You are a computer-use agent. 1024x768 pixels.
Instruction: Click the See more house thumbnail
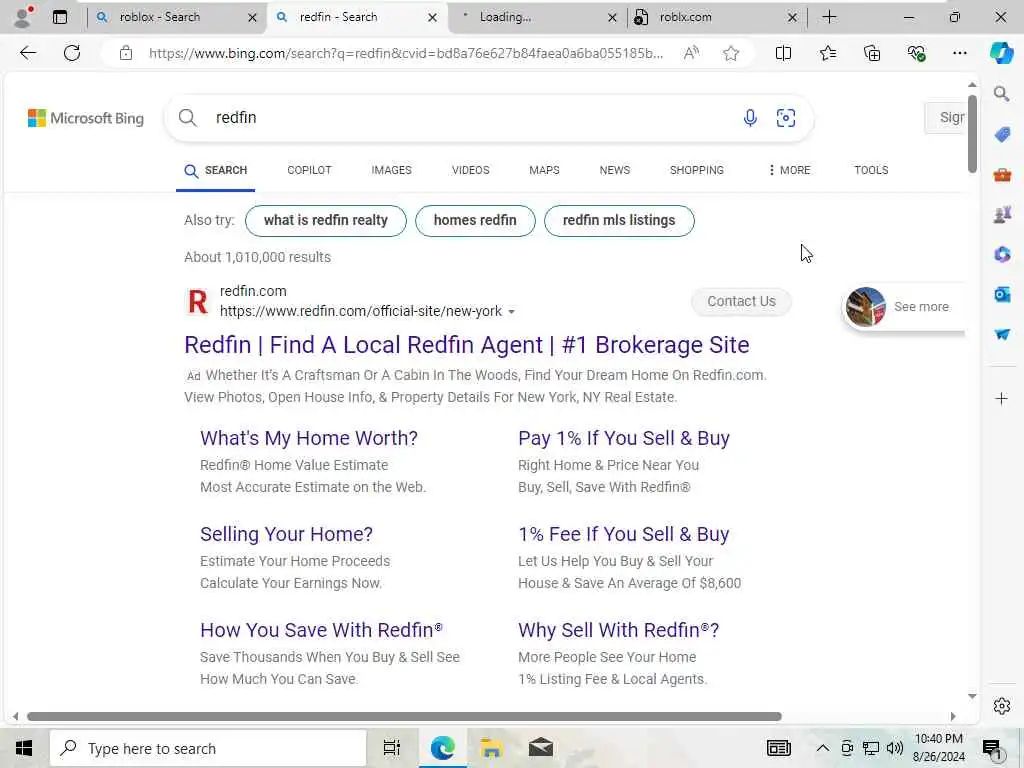click(865, 307)
